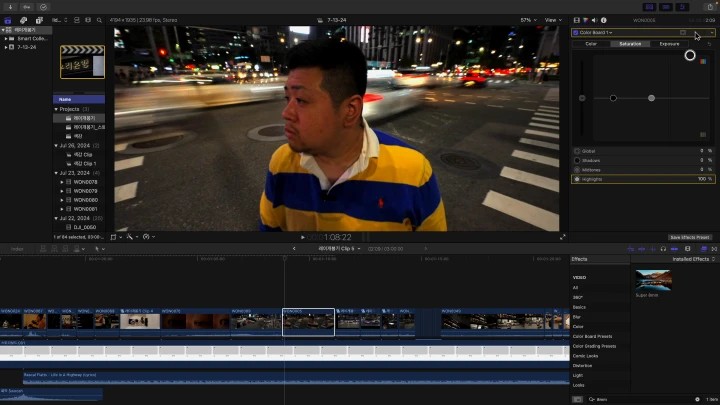
Task: Show the Effects browser icon
Action: pyautogui.click(x=703, y=249)
